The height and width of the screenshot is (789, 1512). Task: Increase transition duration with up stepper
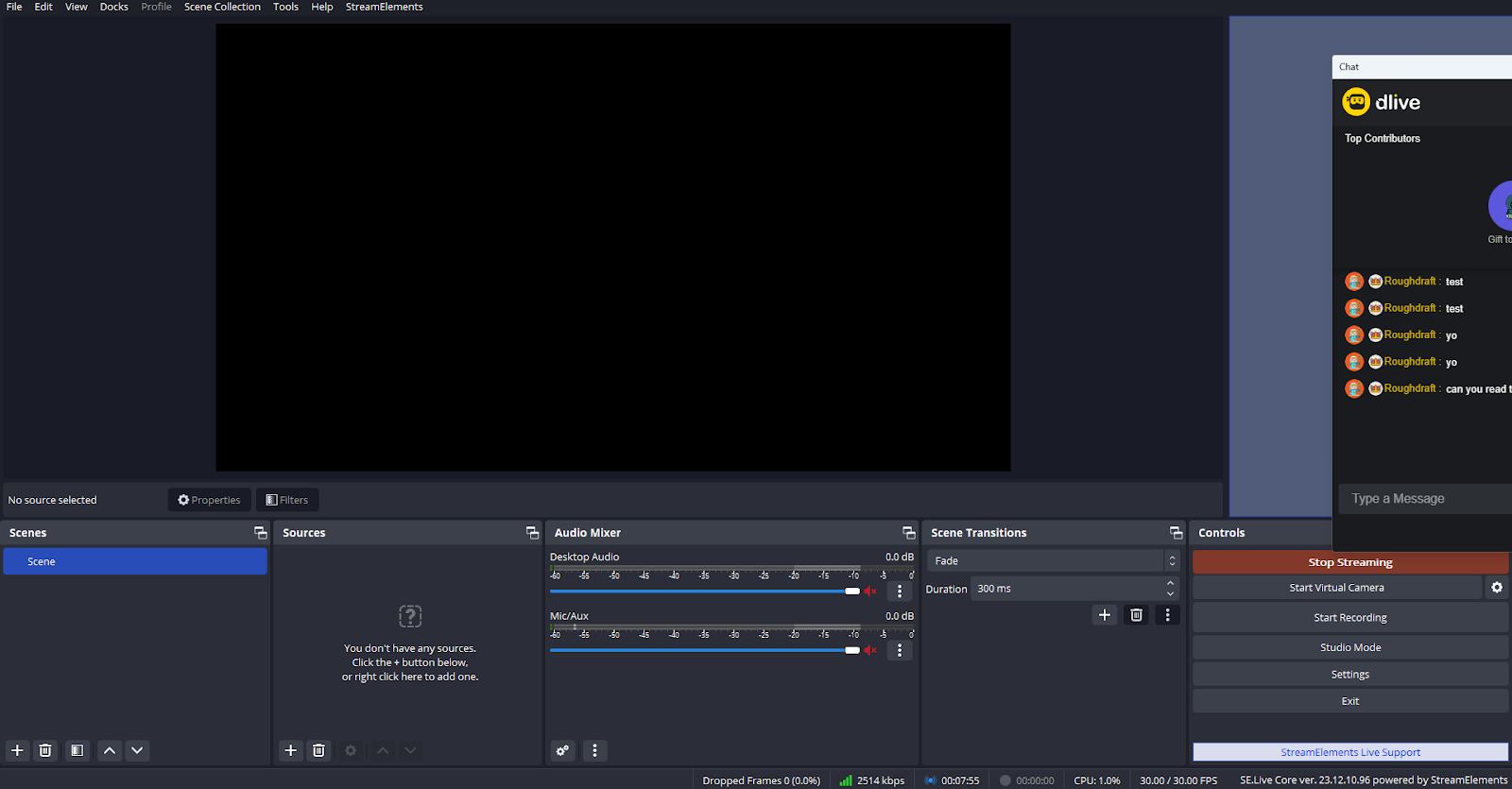point(1171,583)
